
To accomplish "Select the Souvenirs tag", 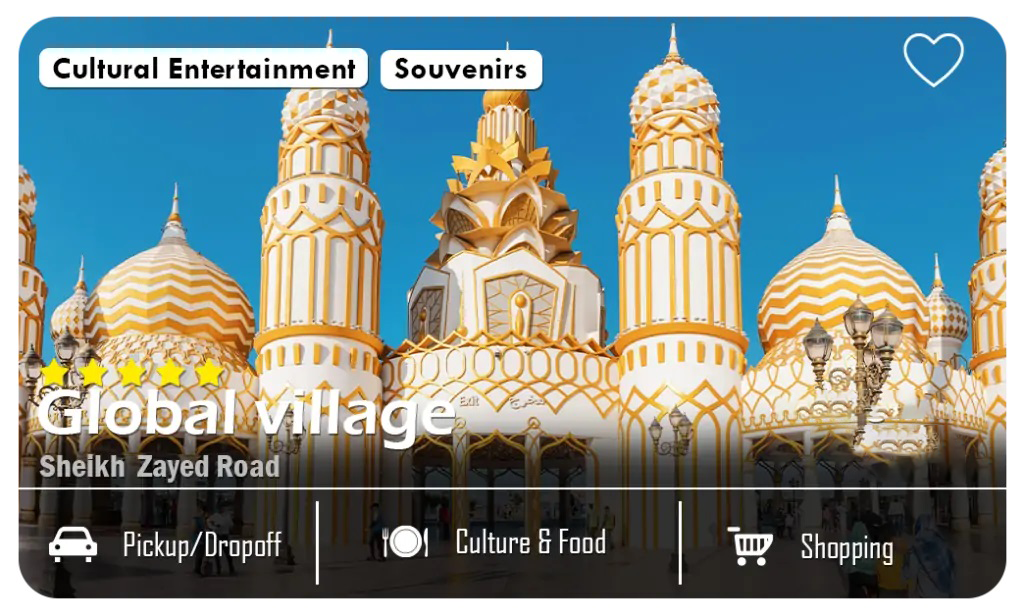I will [461, 69].
